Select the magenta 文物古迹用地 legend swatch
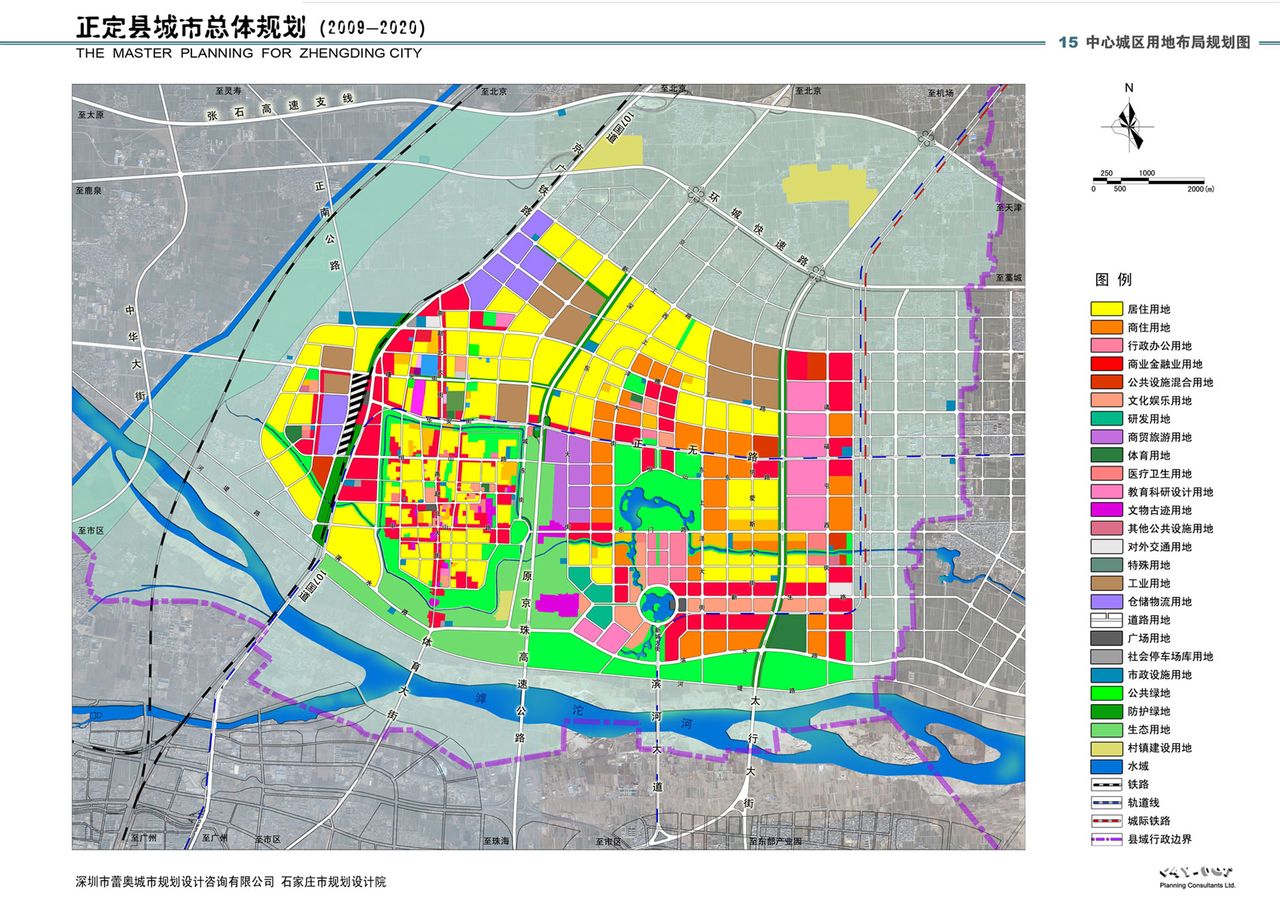The image size is (1280, 905). click(x=1105, y=511)
